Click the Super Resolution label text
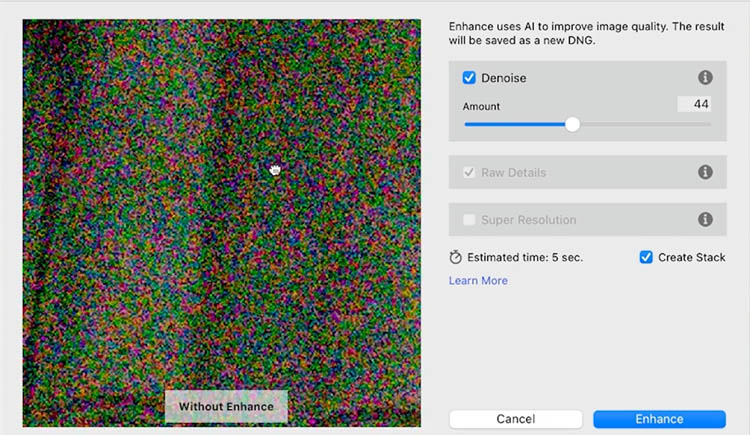 (528, 220)
